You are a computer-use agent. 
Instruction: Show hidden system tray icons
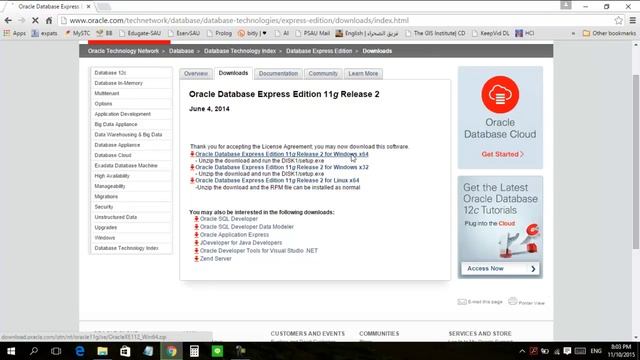pos(522,351)
